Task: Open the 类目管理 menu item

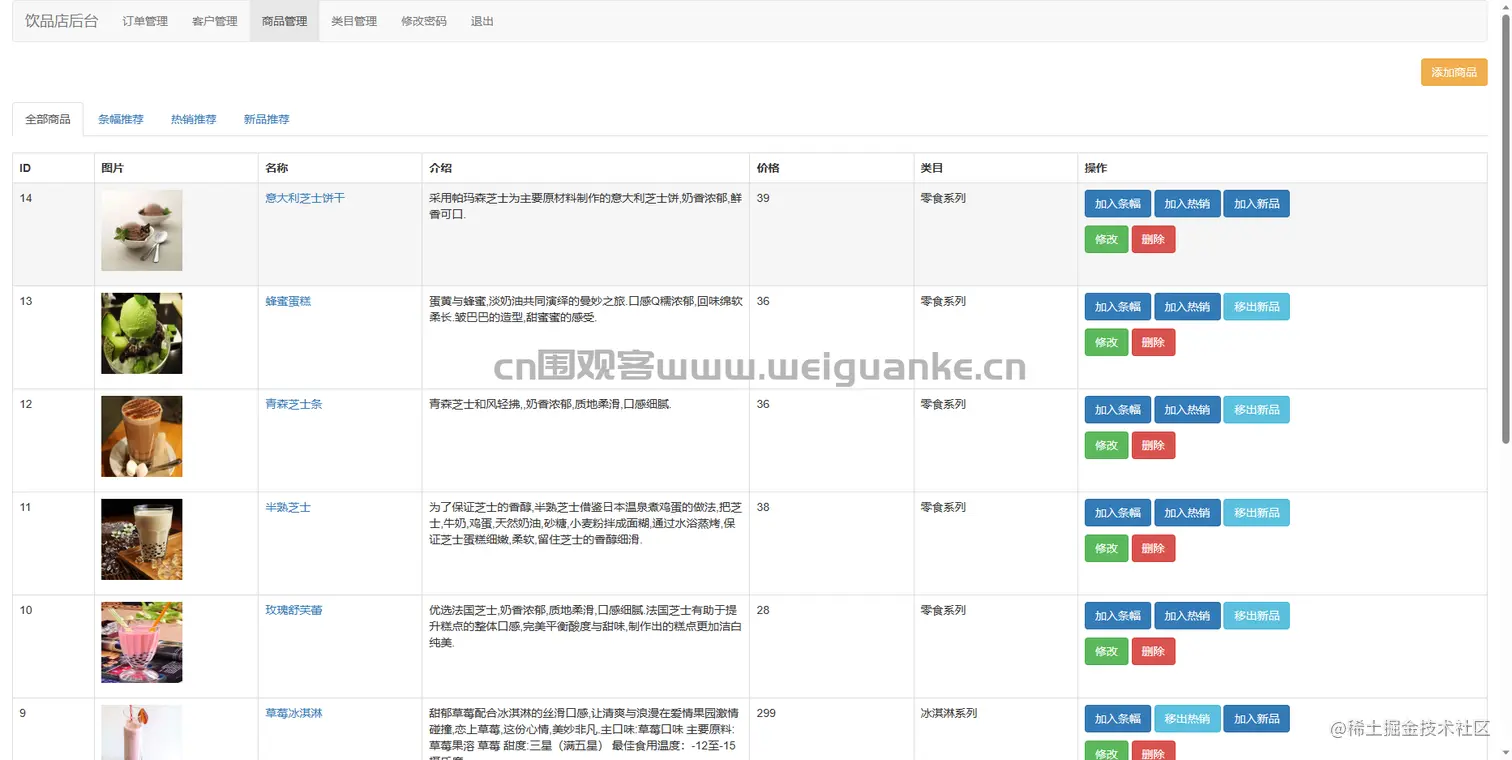Action: coord(354,21)
